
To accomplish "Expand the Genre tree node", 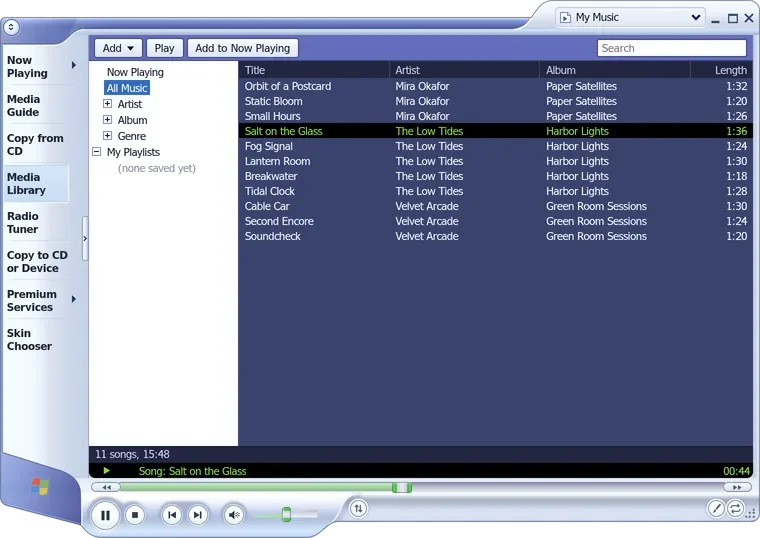I will pyautogui.click(x=108, y=136).
